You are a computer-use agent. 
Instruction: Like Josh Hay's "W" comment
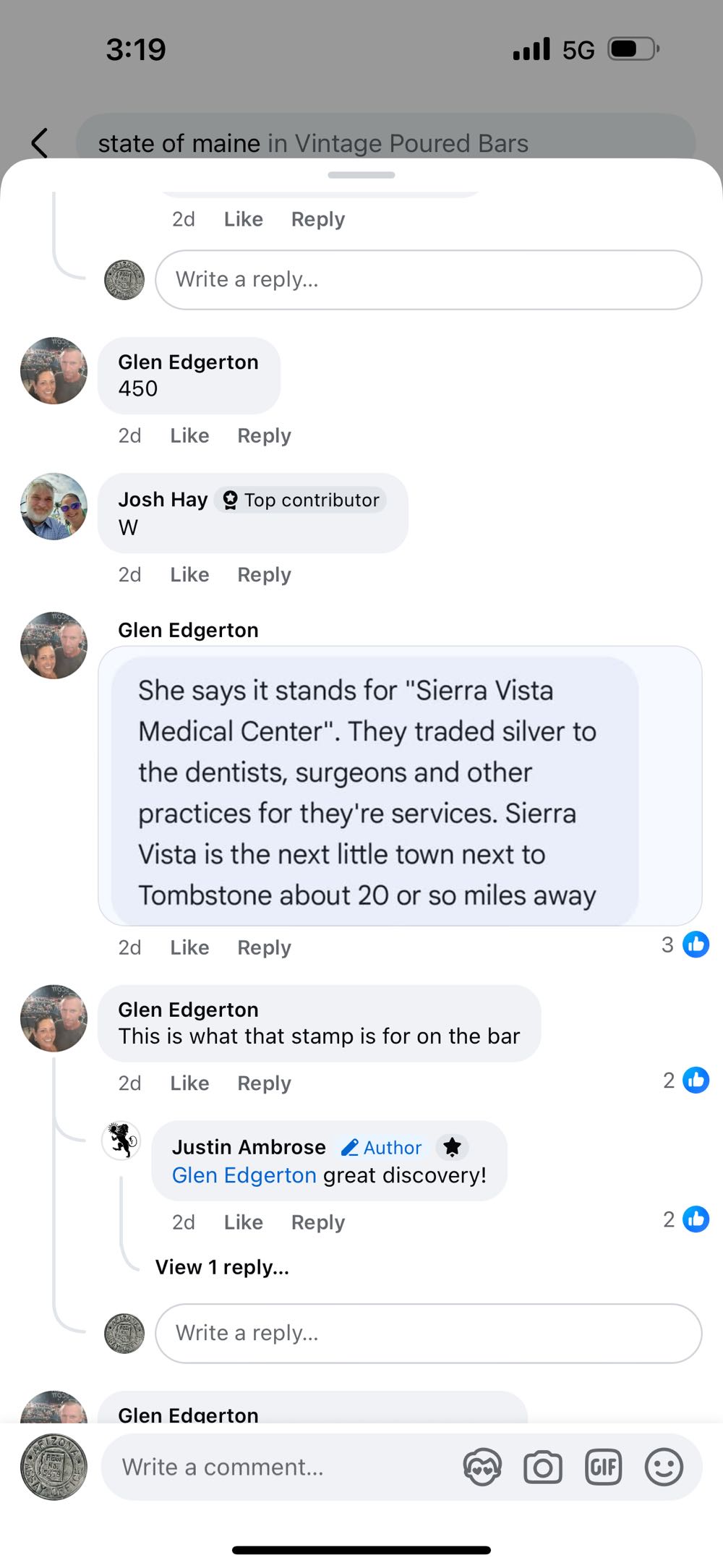189,574
